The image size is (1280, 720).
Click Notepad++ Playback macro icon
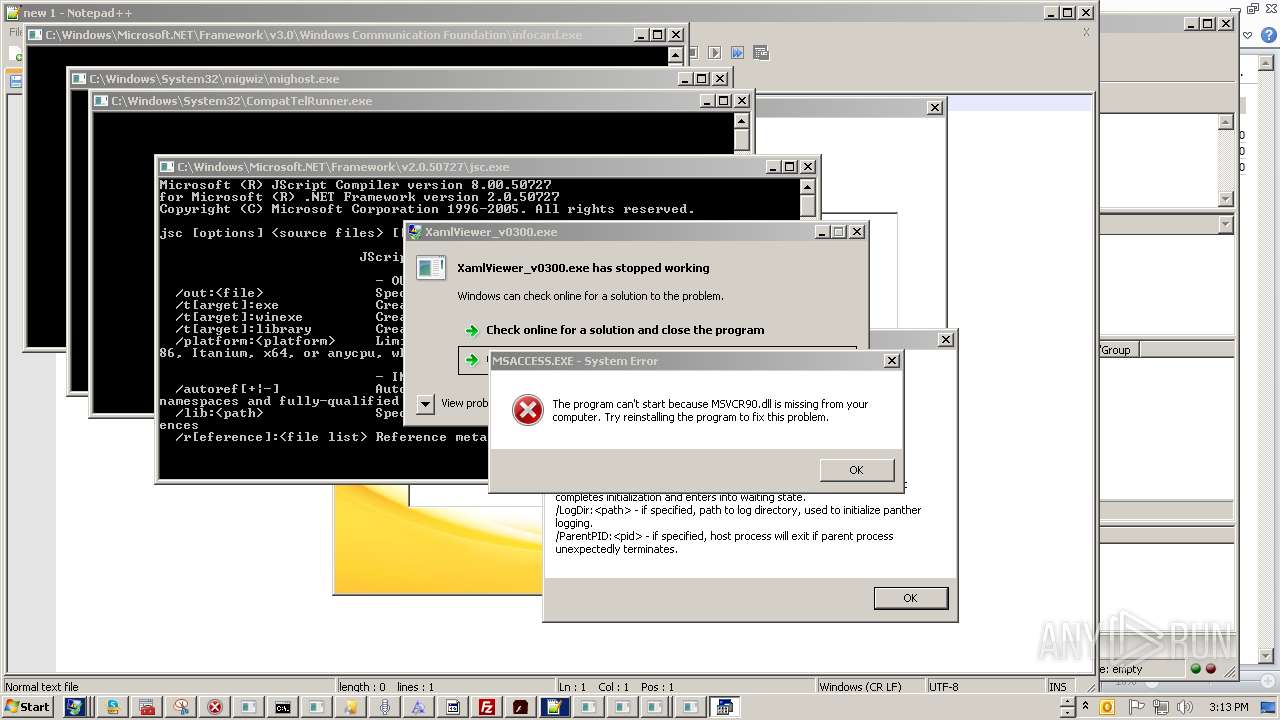pos(714,52)
